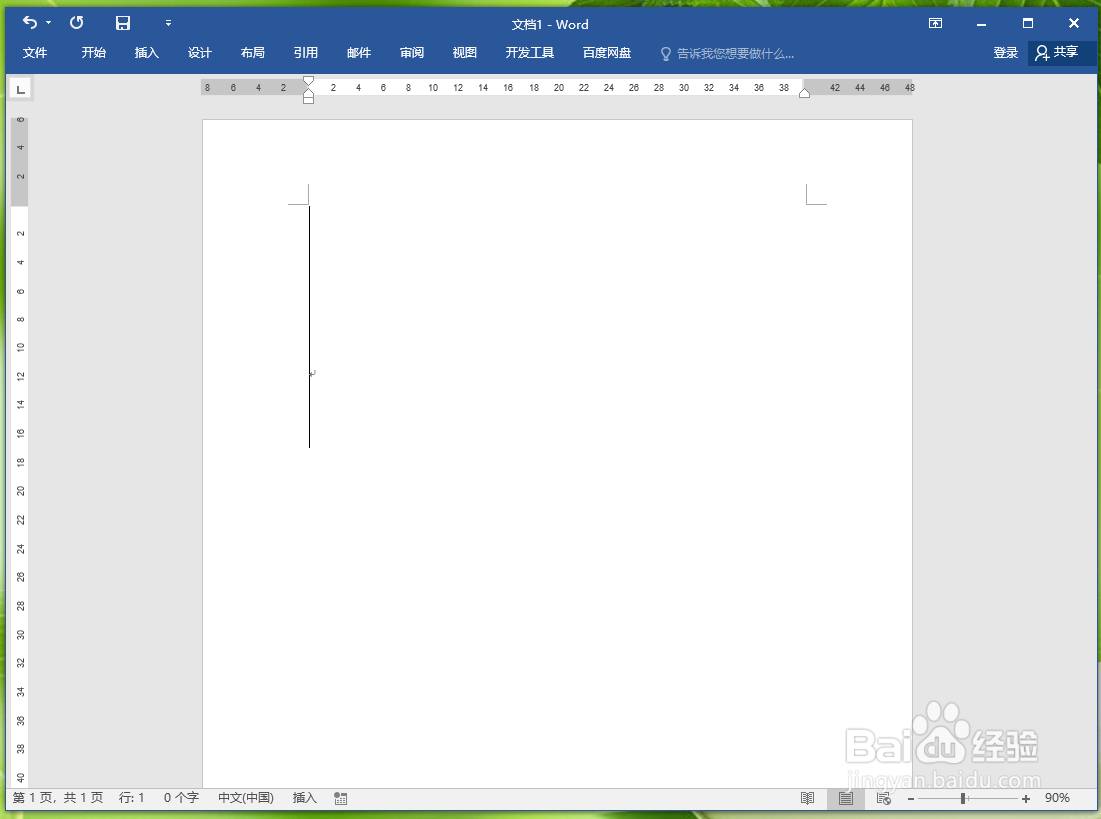Click the first line indent marker on ruler

tap(308, 81)
